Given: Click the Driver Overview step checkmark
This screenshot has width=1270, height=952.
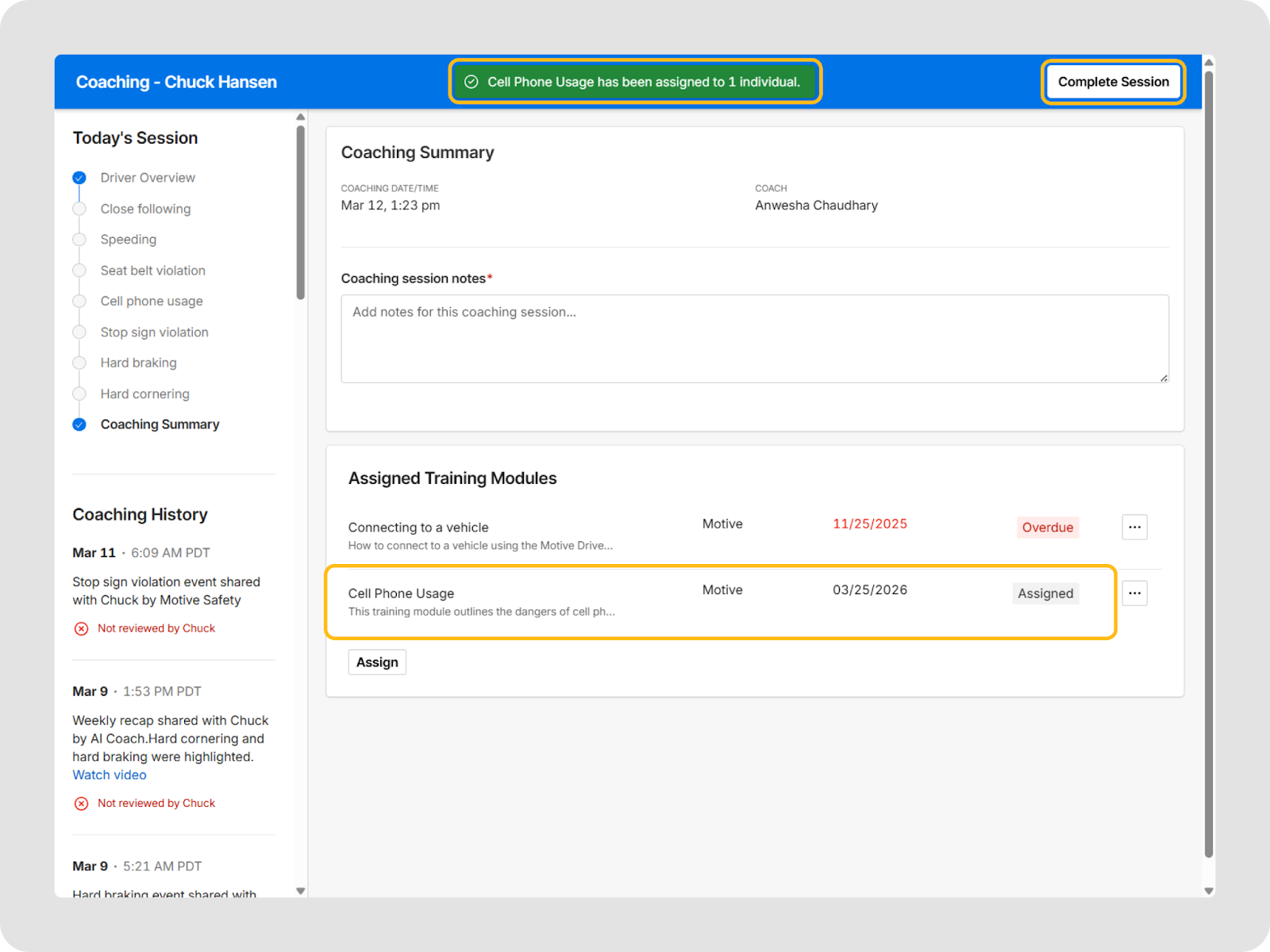Looking at the screenshot, I should (x=79, y=178).
